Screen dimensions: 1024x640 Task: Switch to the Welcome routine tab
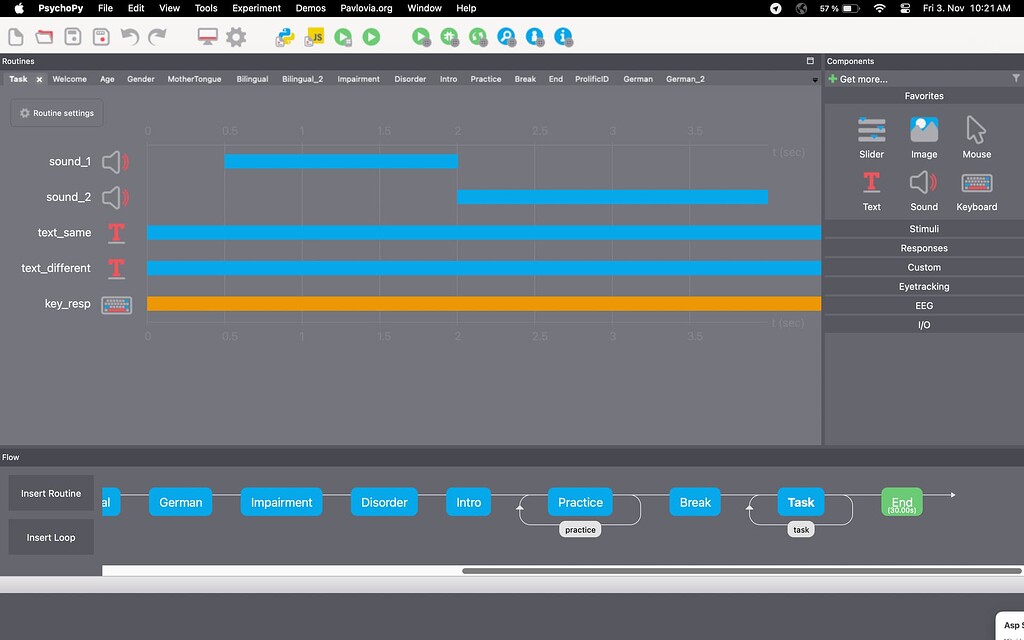point(69,78)
